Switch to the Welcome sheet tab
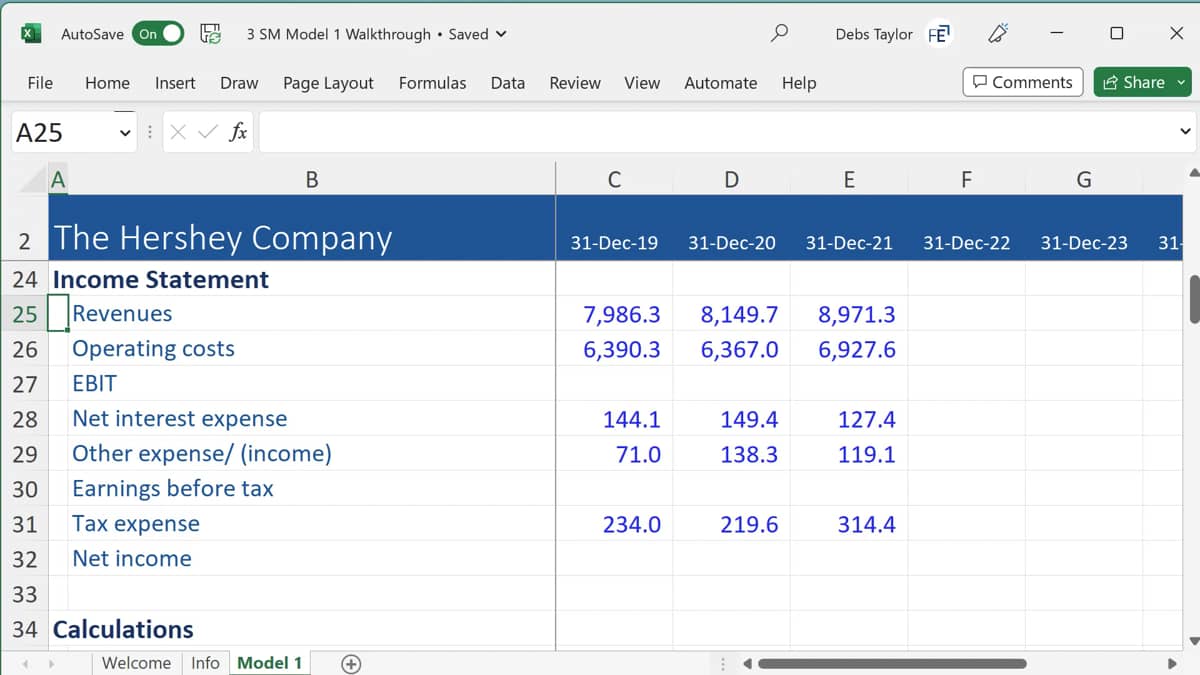 click(136, 663)
